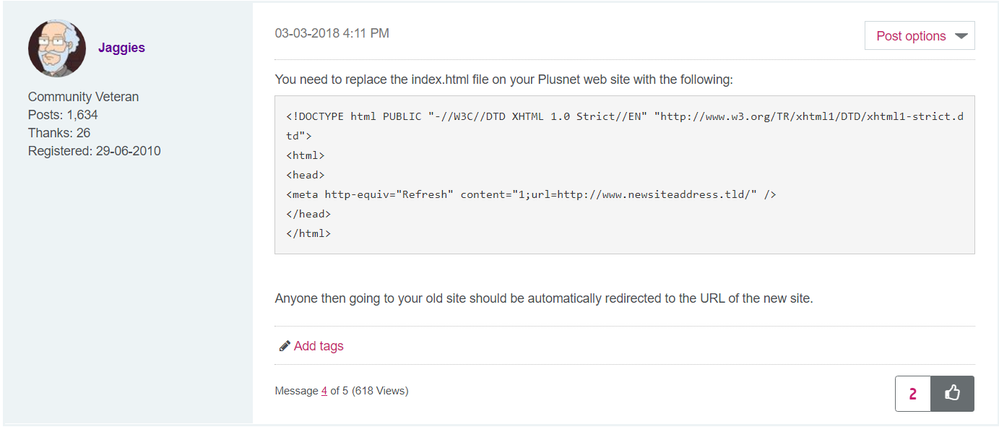
Task: Expand the Post options dropdown arrow
Action: pos(962,36)
